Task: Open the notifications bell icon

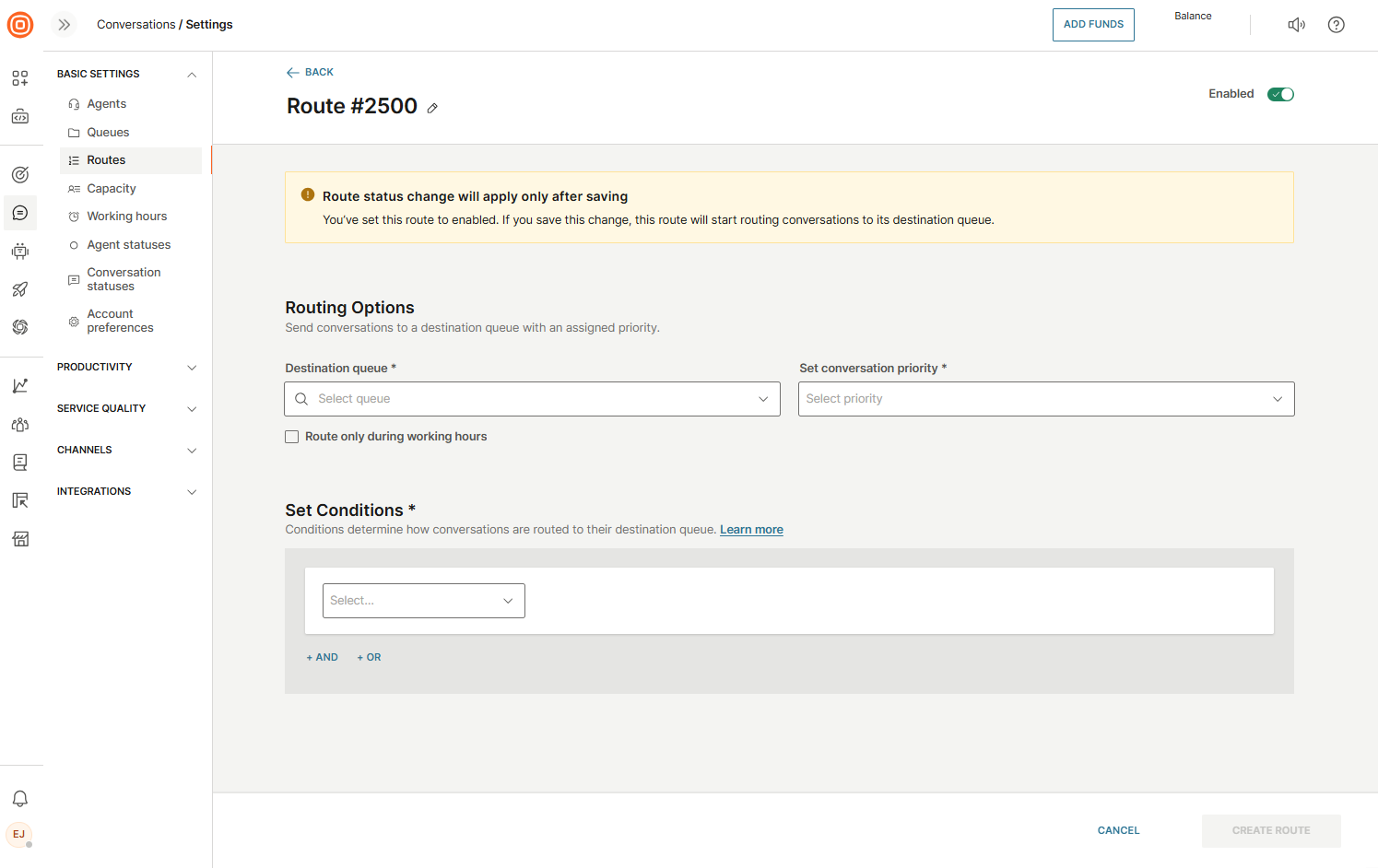Action: pyautogui.click(x=20, y=799)
